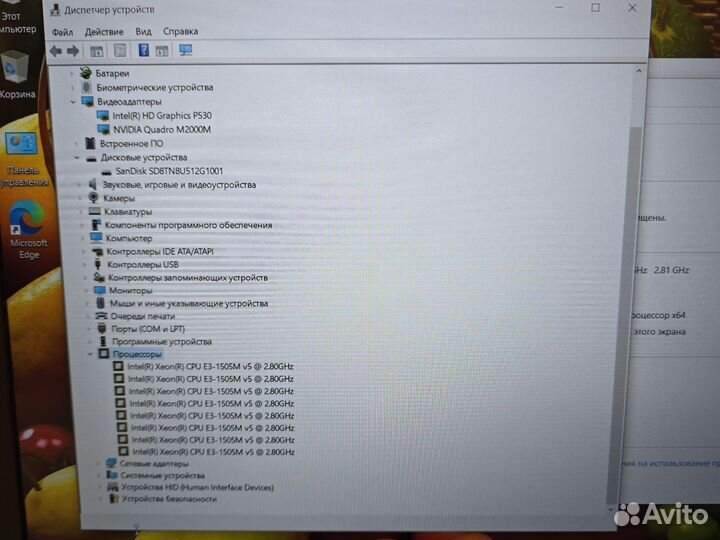Screen dimensions: 720x540
Task: Click the Device Manager title bar icon
Action: (x=55, y=10)
